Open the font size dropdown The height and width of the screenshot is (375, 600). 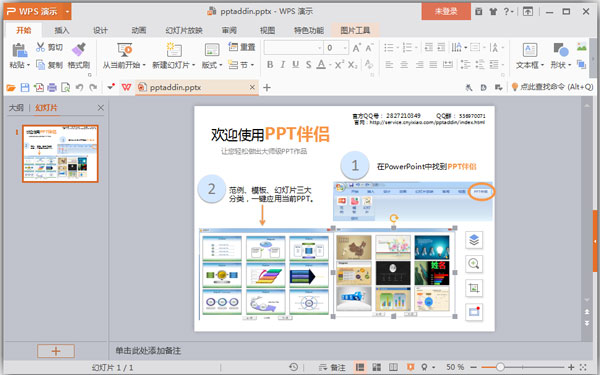point(345,48)
